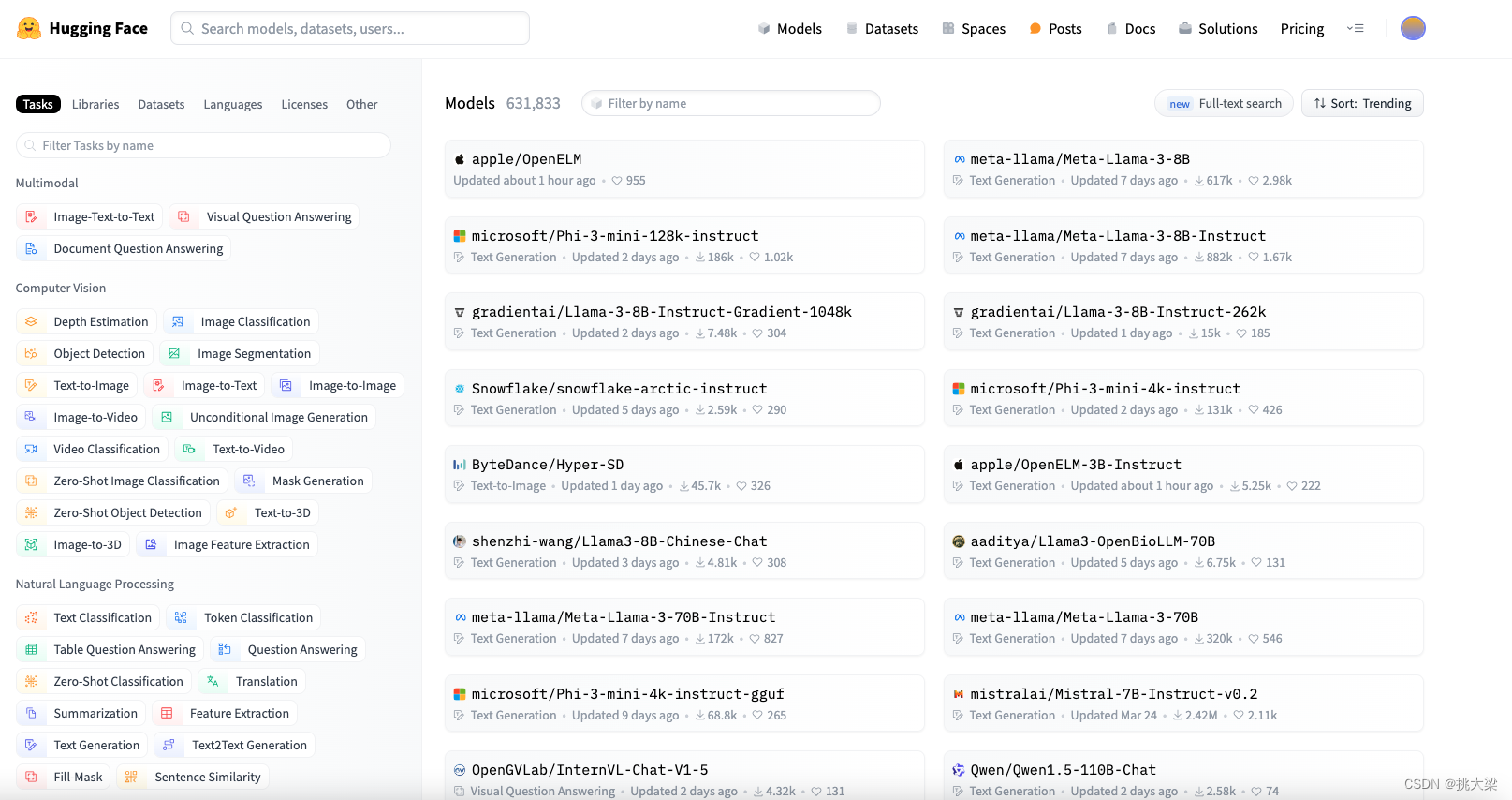Select the Text-to-3D task filter
The image size is (1512, 800).
click(268, 512)
